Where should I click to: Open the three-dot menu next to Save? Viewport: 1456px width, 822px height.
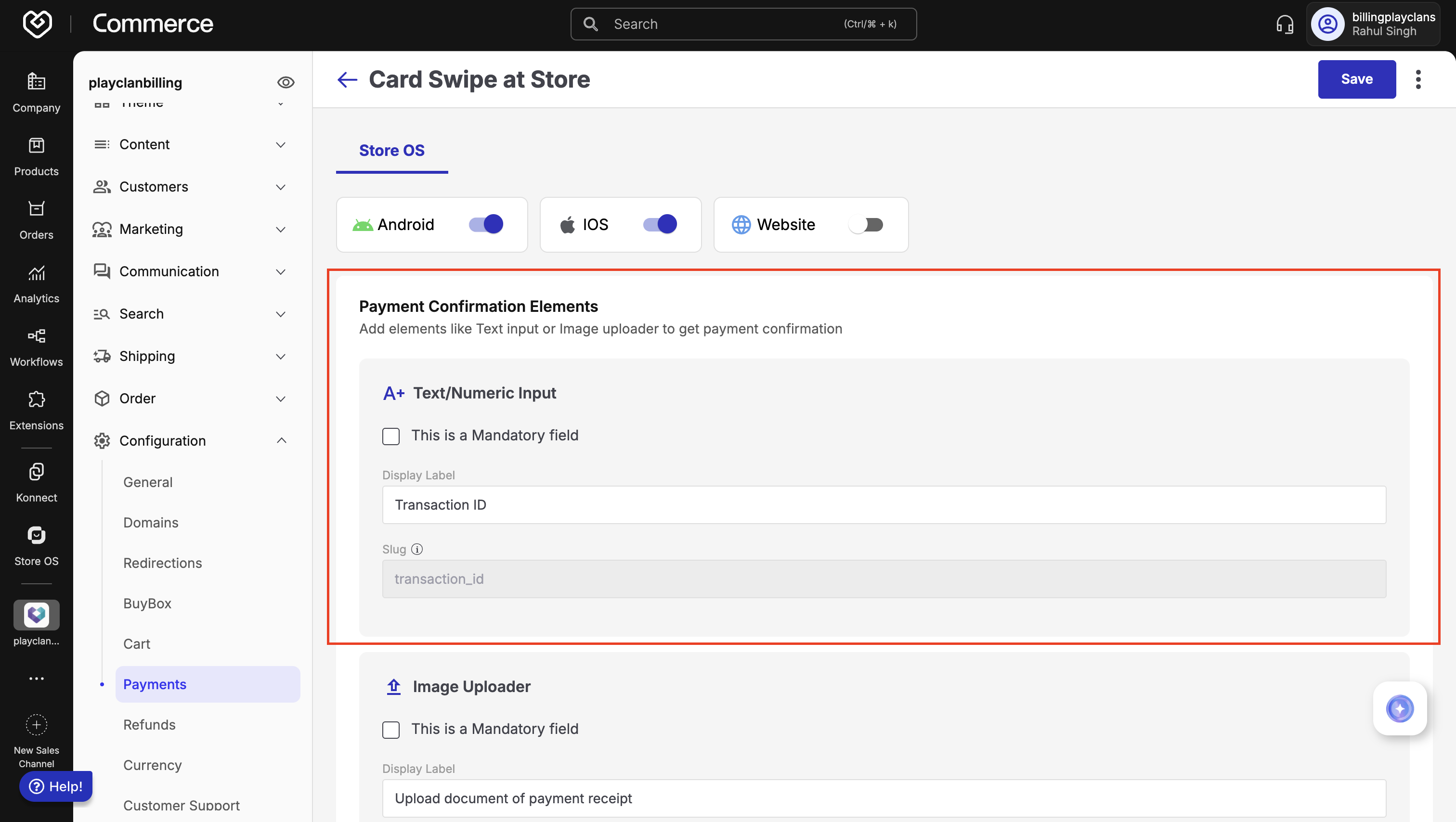pos(1417,80)
